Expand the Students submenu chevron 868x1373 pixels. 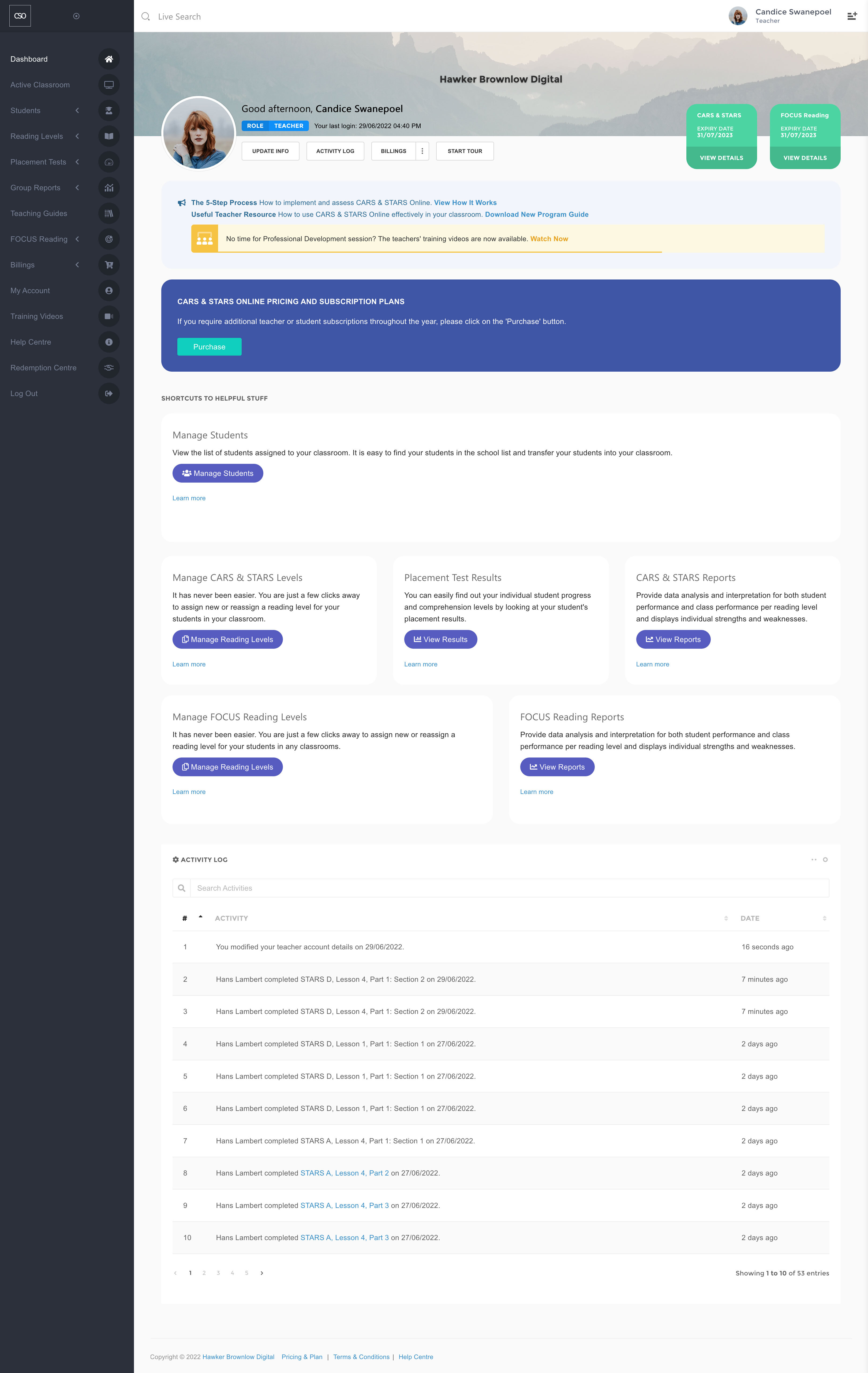77,111
